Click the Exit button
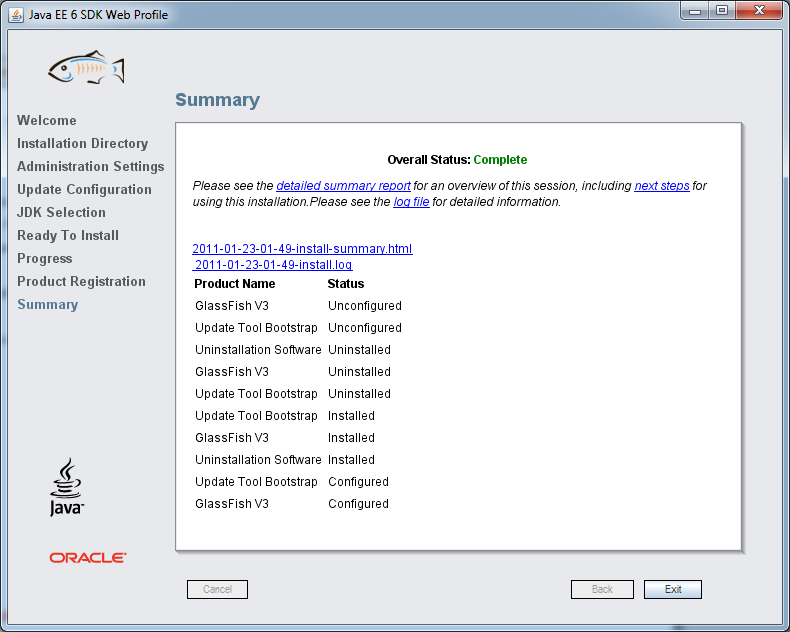The height and width of the screenshot is (632, 790). (x=673, y=589)
